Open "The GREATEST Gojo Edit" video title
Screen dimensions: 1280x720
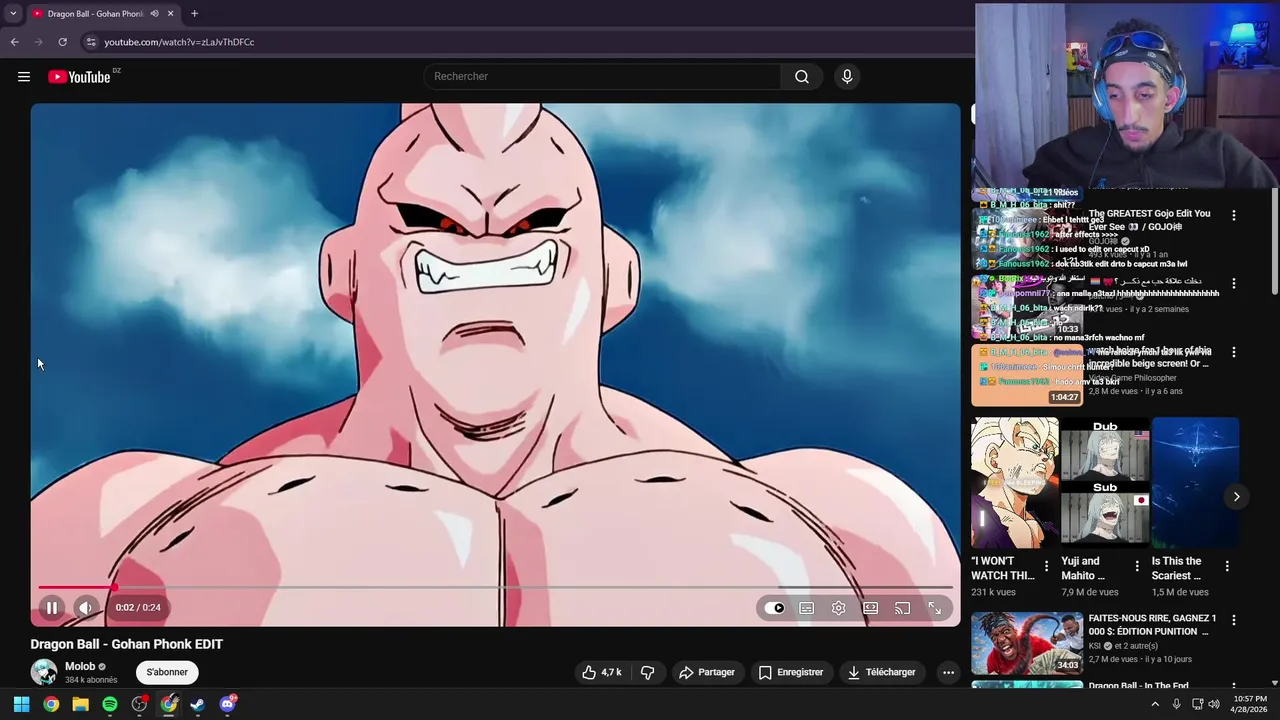point(1150,220)
